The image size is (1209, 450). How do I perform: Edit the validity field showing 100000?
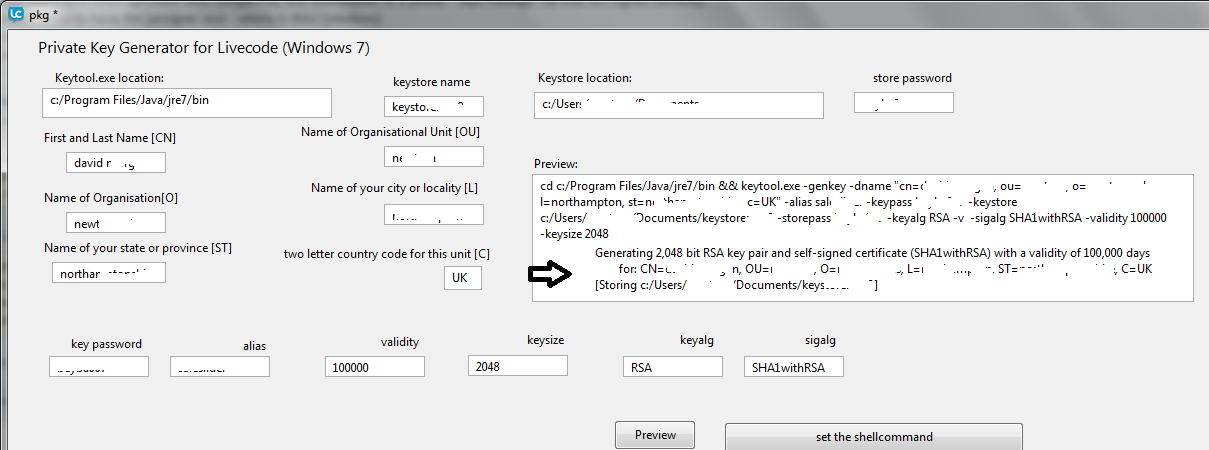coord(375,367)
